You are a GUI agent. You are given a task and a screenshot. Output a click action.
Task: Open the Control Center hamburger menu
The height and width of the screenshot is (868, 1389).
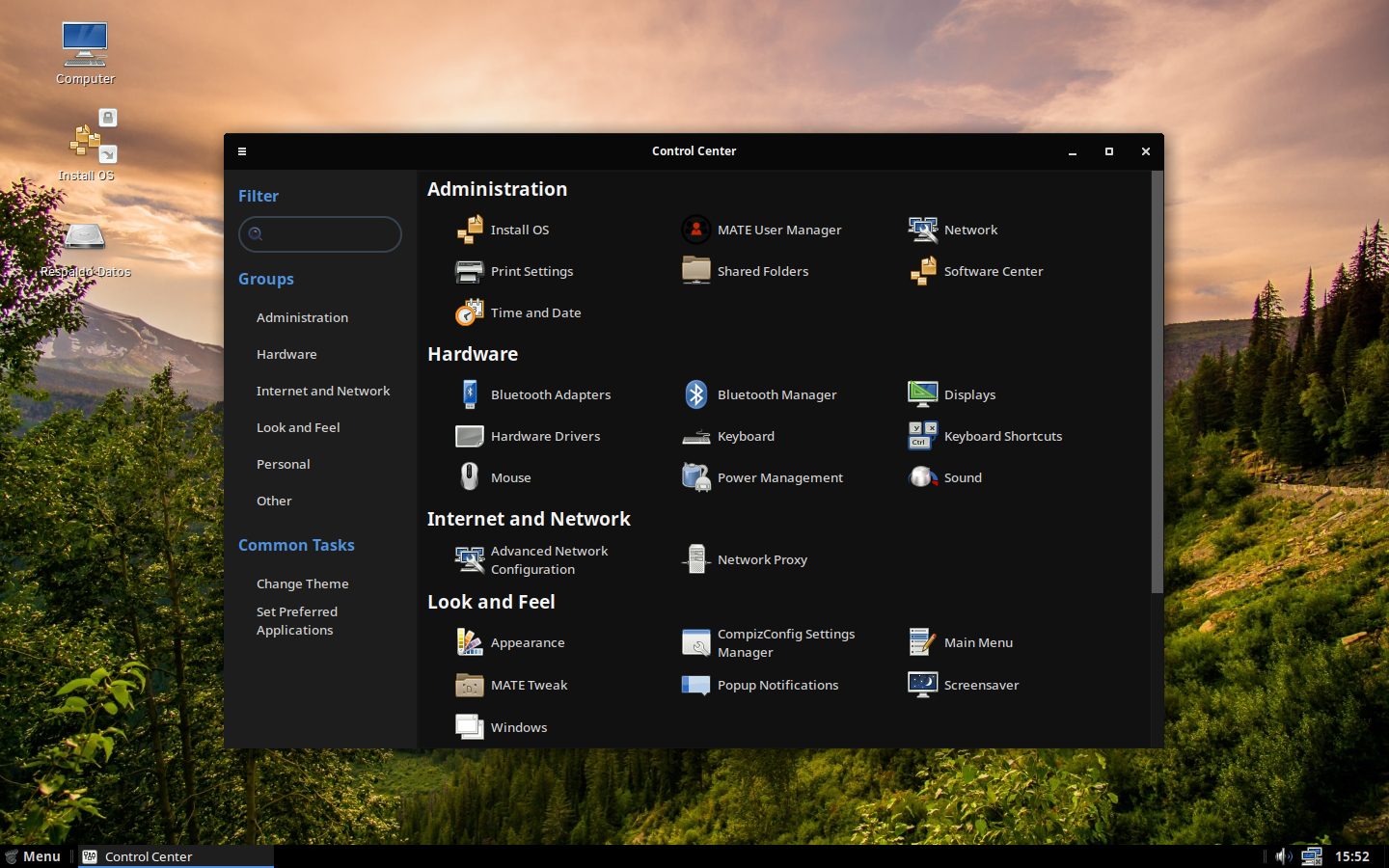(x=242, y=151)
